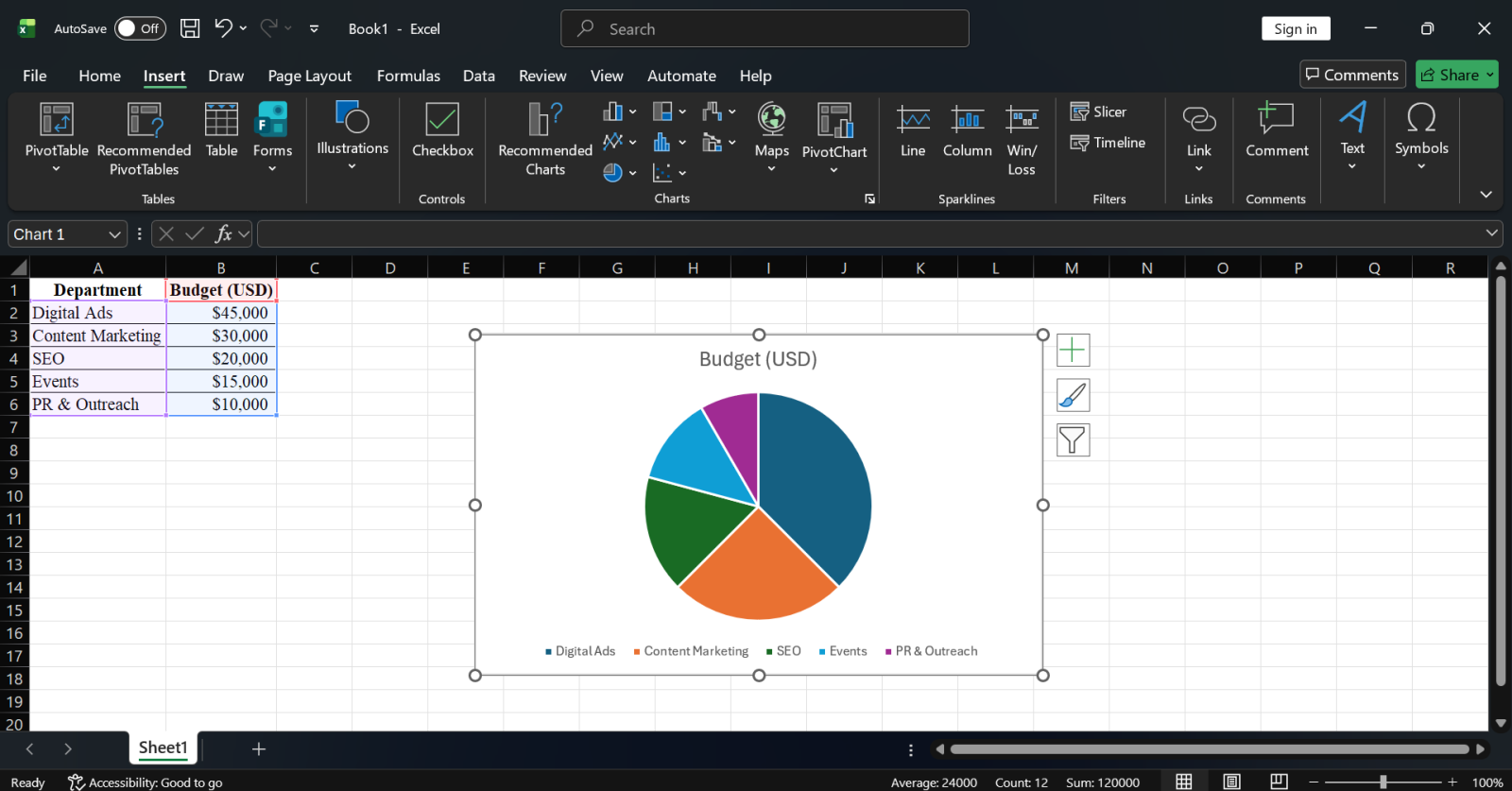Switch to Page Break Preview view
1512x791 pixels.
coord(1279,782)
